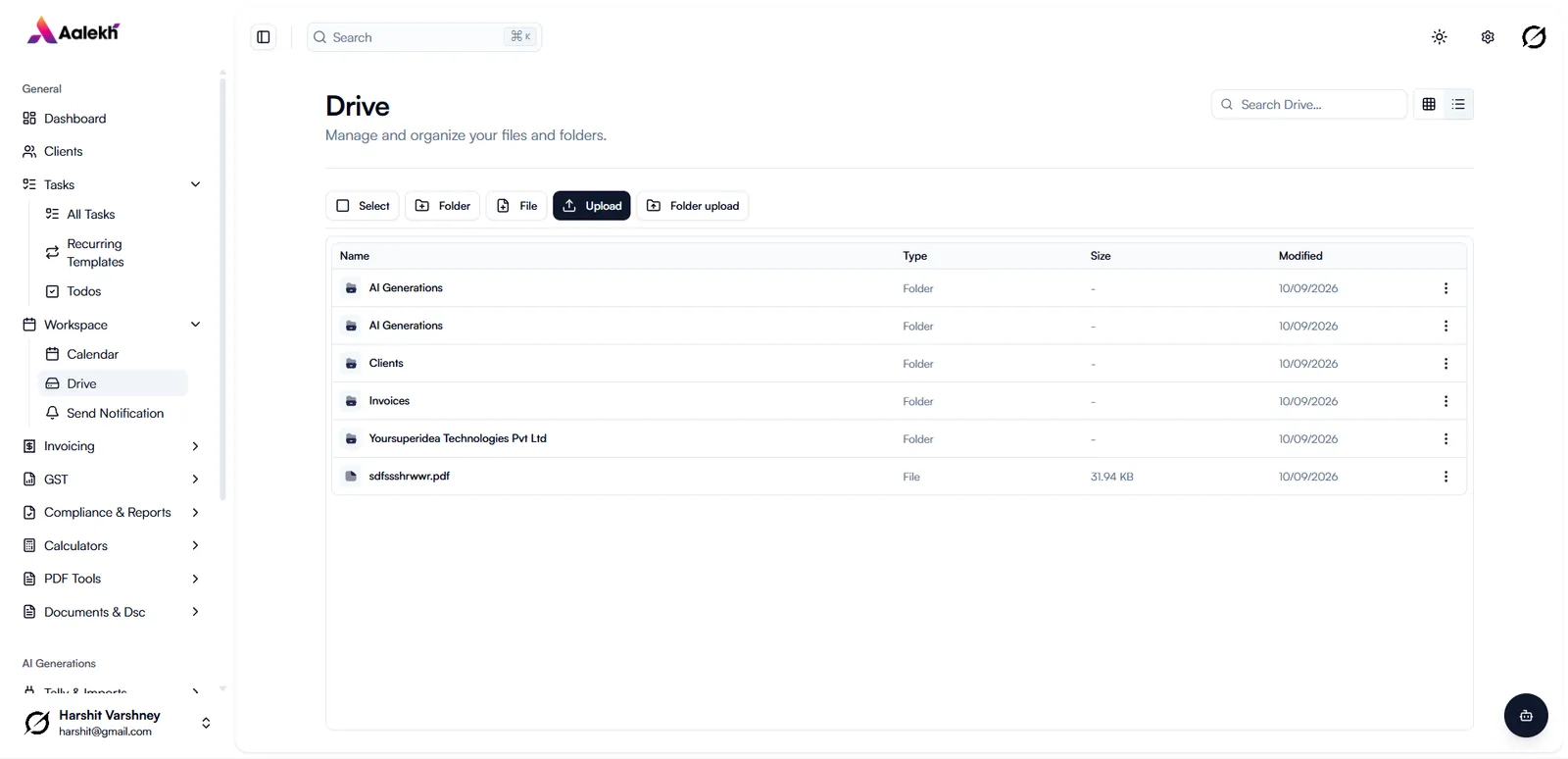Click the Aalekh logo
Image resolution: width=1568 pixels, height=759 pixels.
click(x=73, y=31)
